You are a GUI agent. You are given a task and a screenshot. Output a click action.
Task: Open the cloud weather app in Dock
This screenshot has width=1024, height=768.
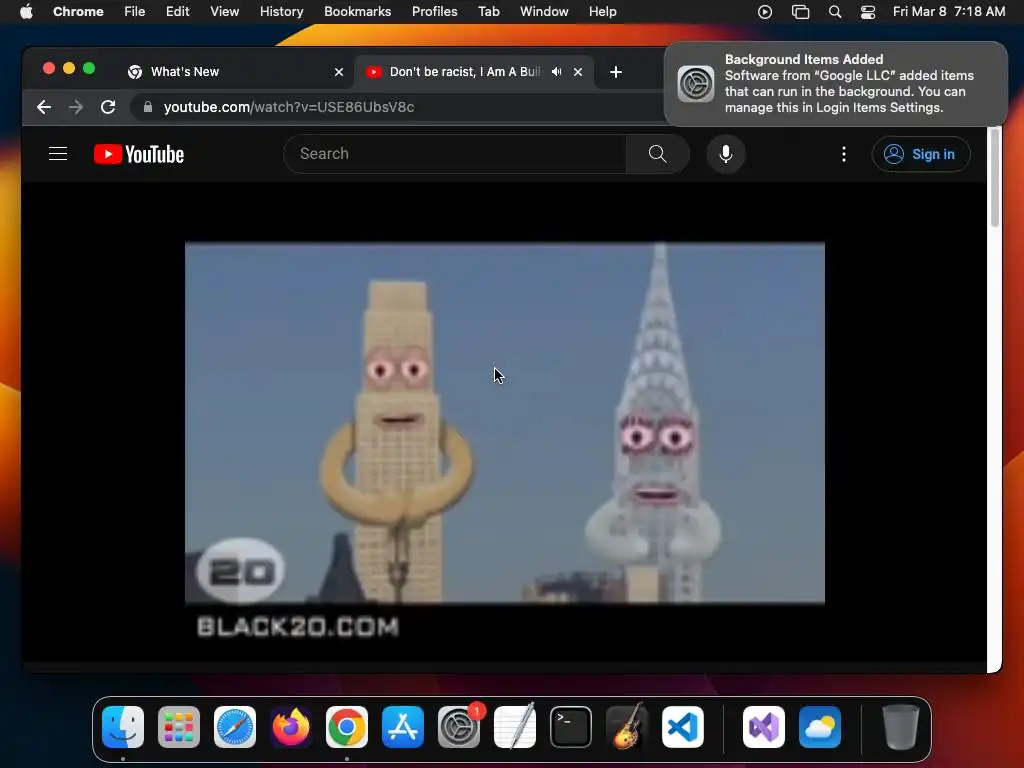coord(820,727)
